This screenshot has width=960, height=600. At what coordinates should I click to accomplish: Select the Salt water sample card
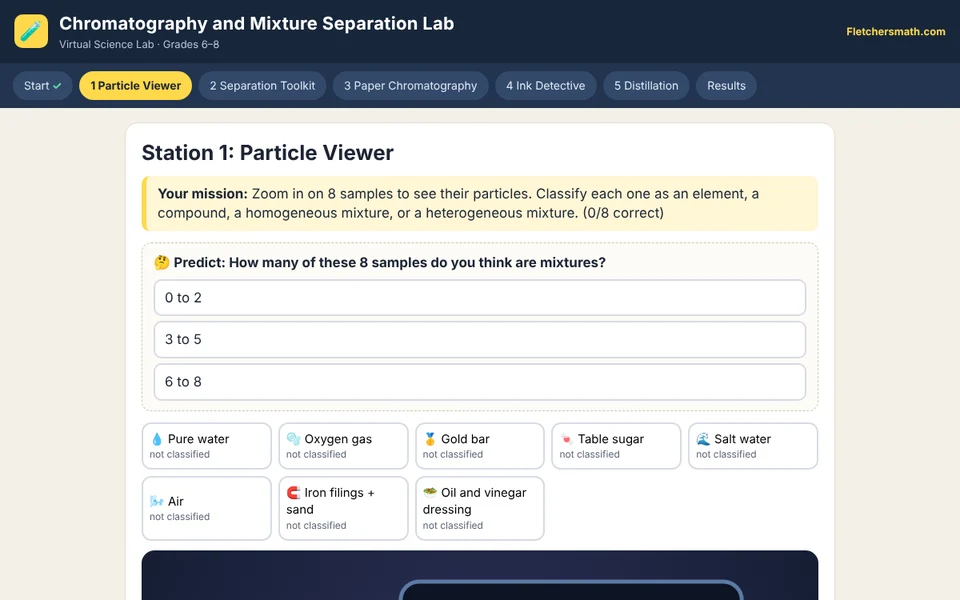752,446
